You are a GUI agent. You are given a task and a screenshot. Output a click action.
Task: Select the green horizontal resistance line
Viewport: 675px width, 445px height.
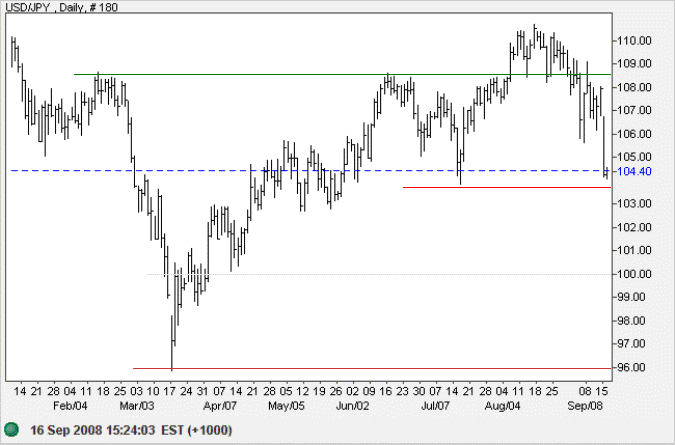click(342, 74)
